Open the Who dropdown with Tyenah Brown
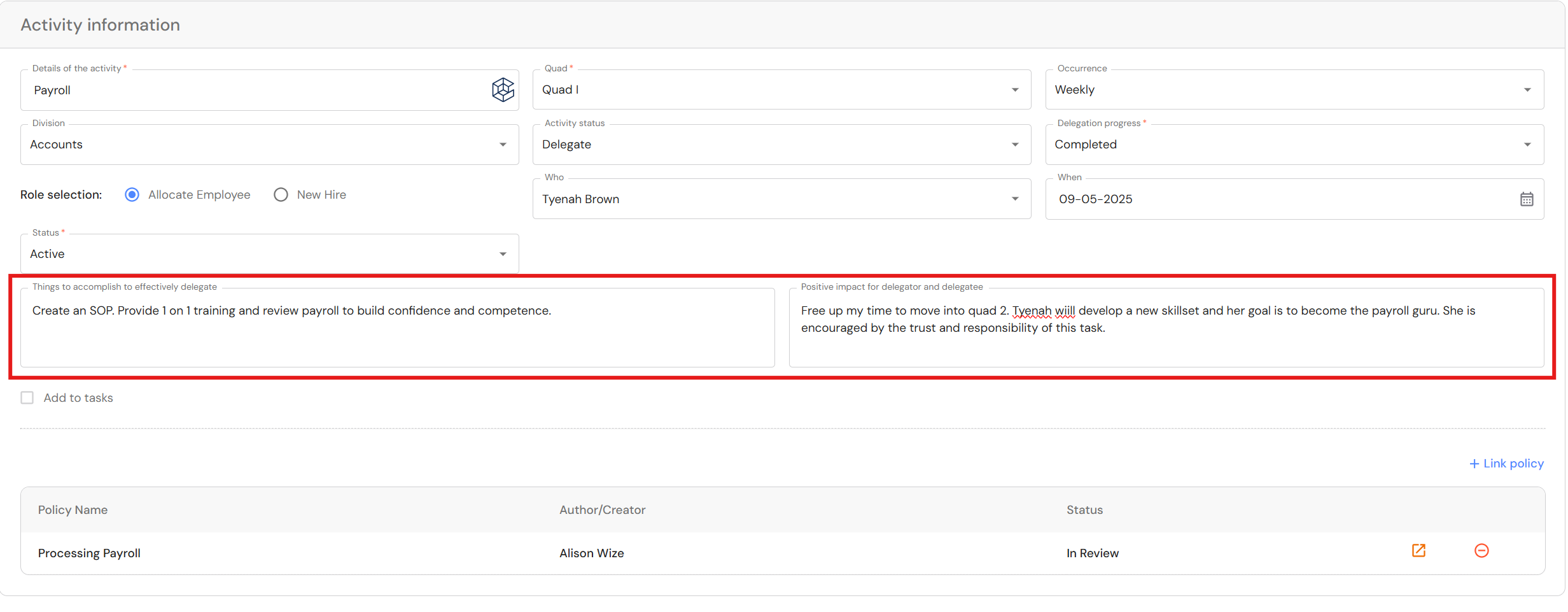The image size is (1568, 612). coord(1014,199)
